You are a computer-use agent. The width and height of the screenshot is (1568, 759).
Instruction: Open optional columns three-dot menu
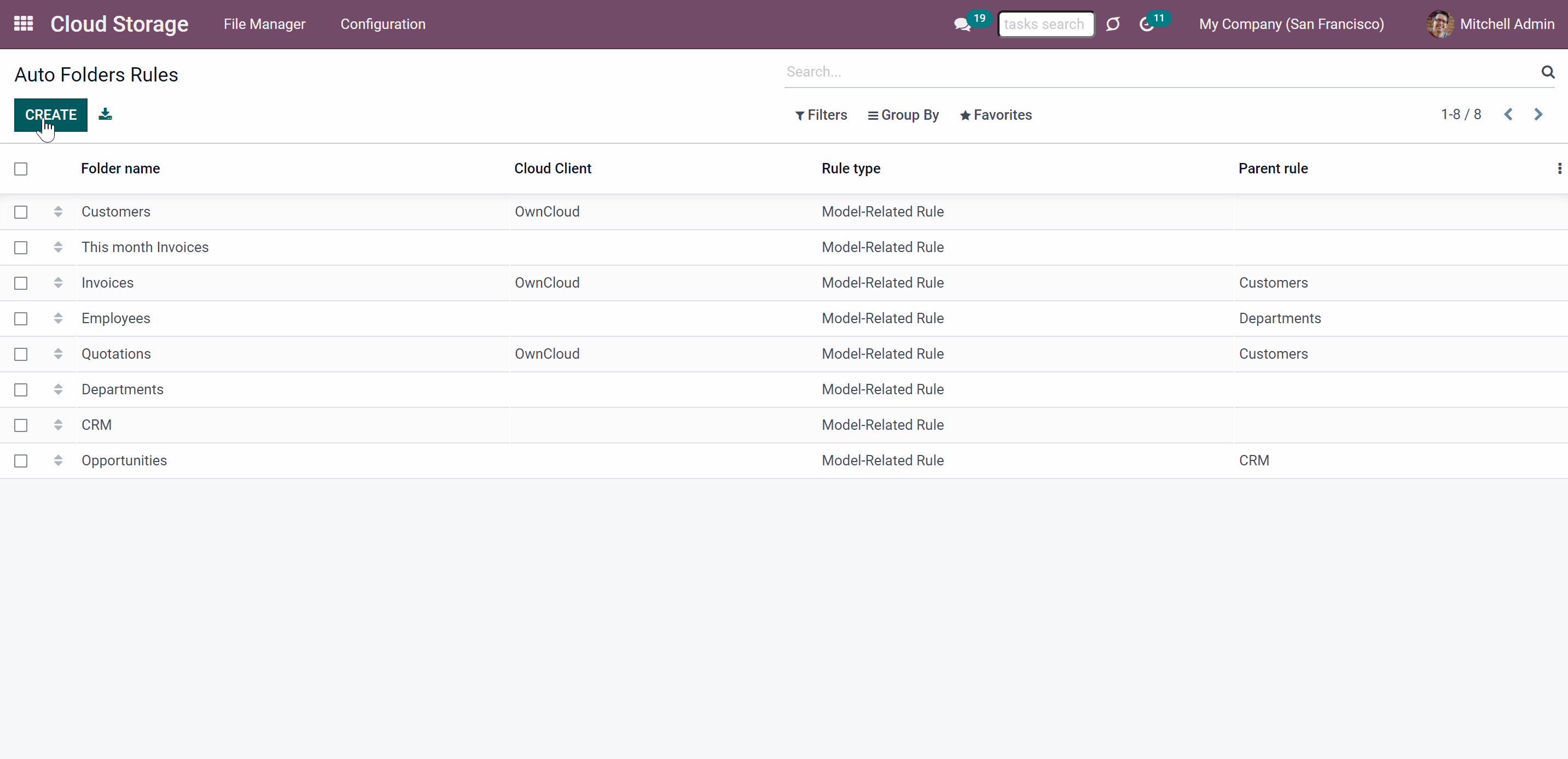tap(1559, 168)
